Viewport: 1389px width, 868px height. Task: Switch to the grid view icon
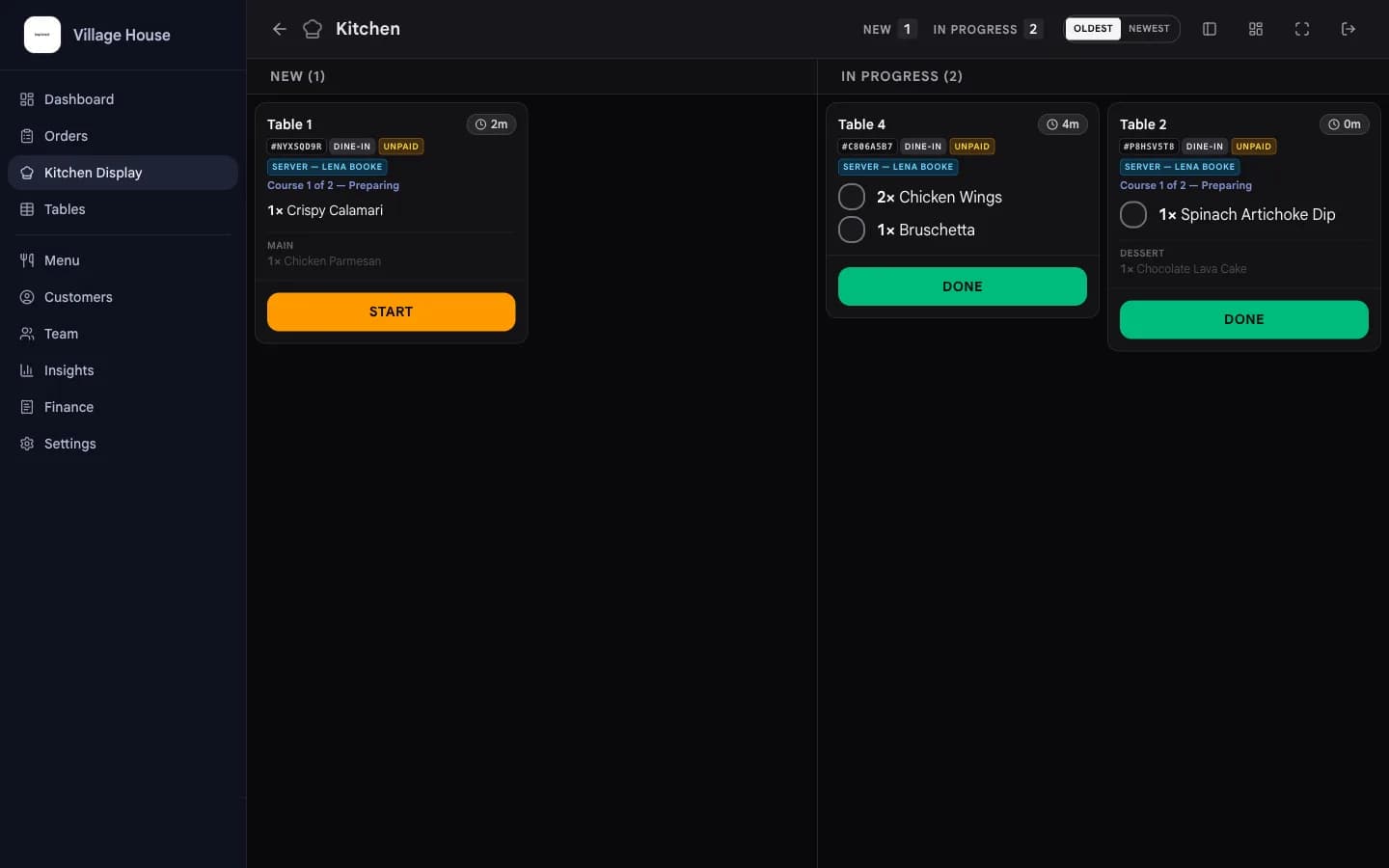click(1256, 29)
